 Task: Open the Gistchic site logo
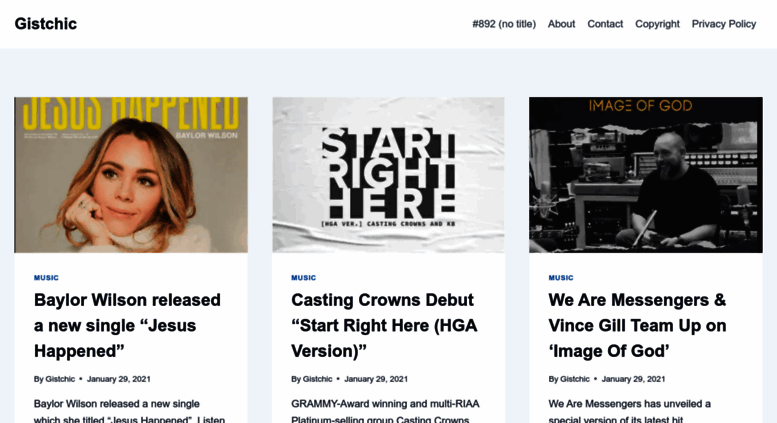[x=46, y=24]
